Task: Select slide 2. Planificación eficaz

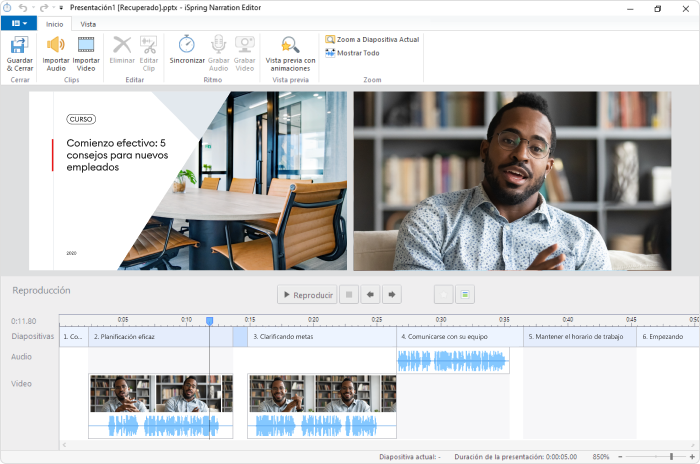Action: [x=161, y=337]
